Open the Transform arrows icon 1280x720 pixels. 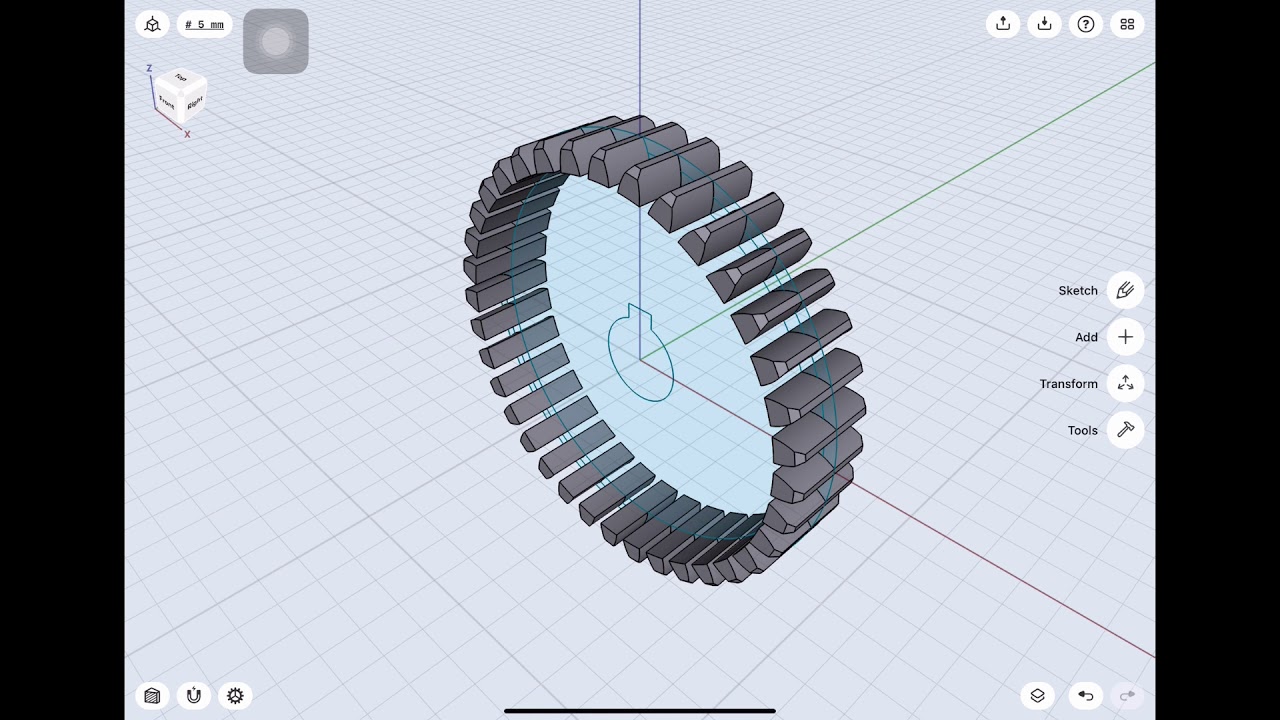1125,383
